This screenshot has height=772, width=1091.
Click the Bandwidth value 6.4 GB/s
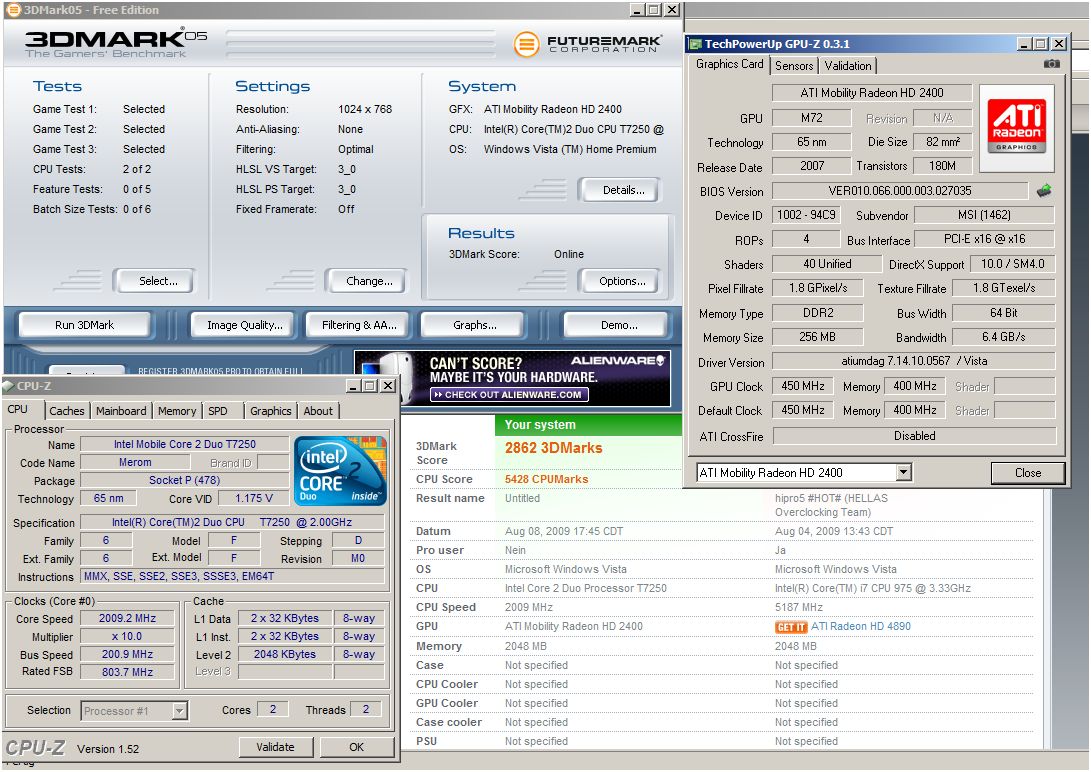1003,337
